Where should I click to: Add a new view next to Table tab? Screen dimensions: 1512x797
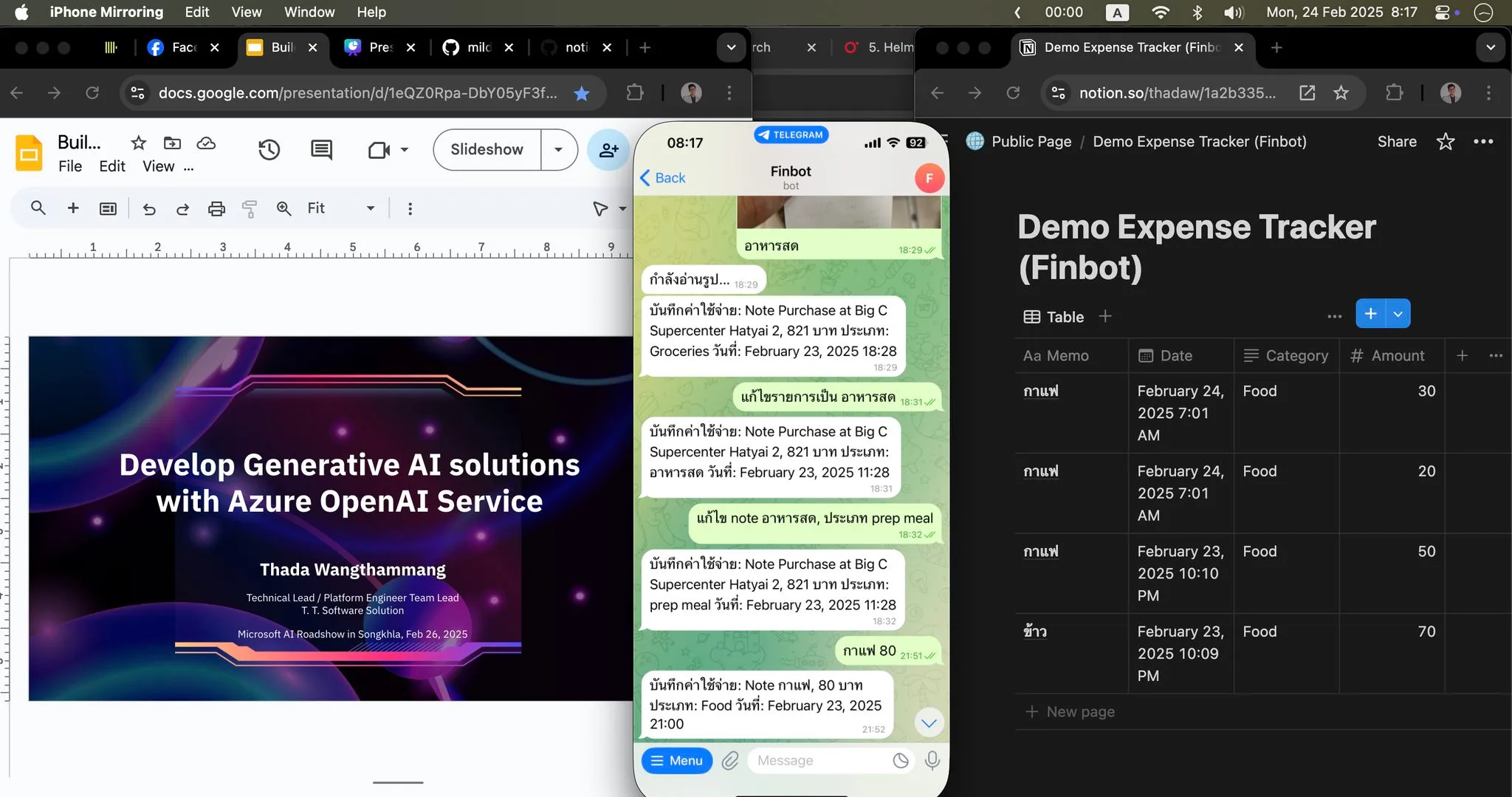(1104, 316)
